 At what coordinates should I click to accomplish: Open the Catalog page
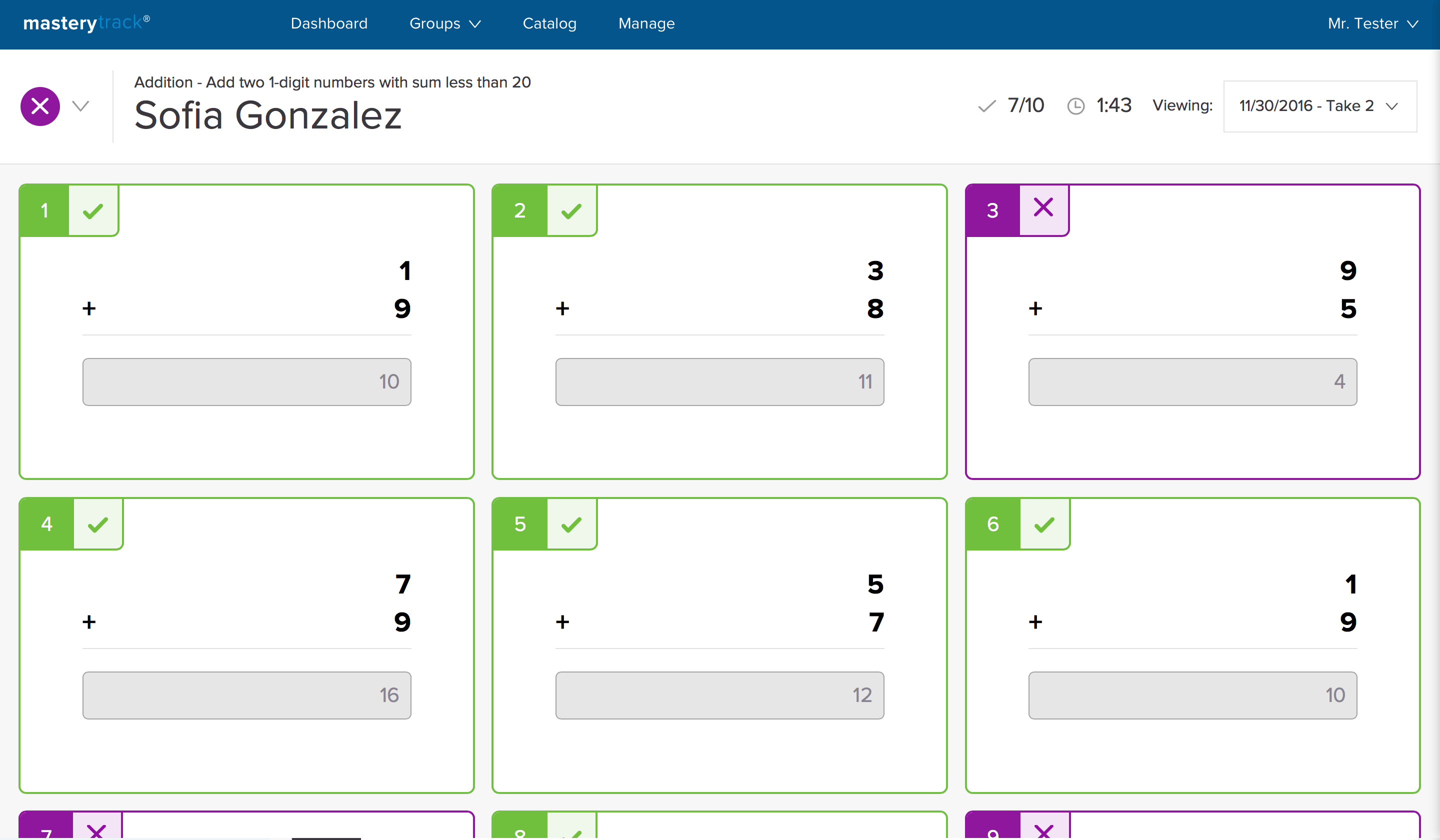(x=549, y=23)
